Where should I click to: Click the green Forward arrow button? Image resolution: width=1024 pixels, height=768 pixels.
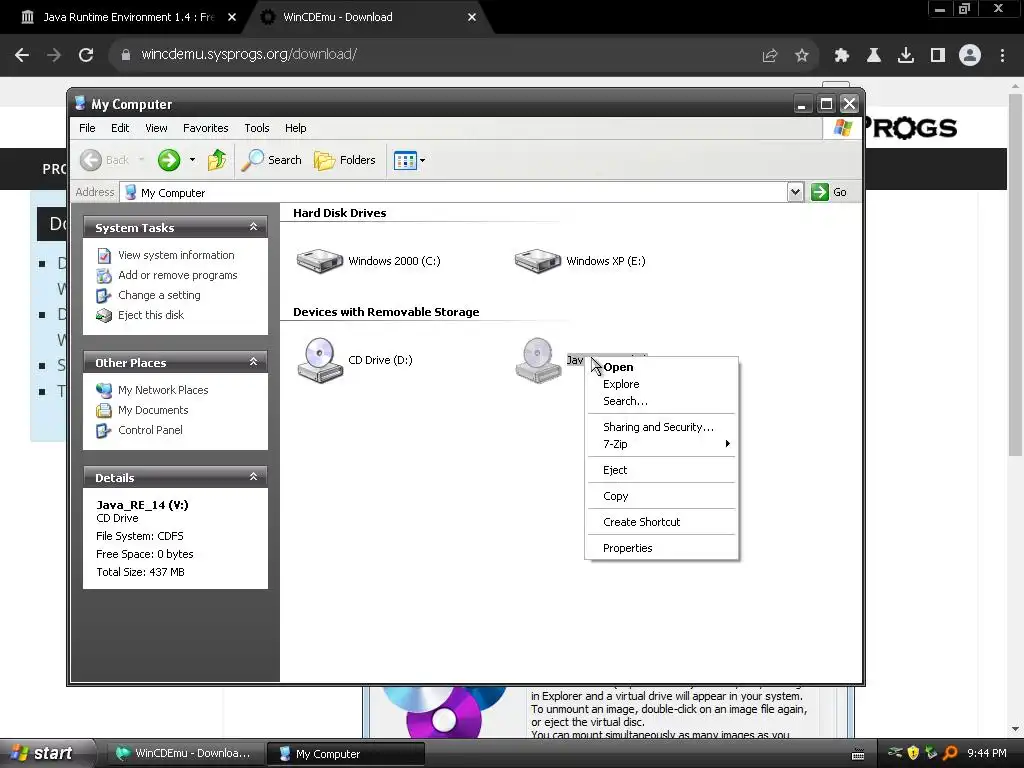[168, 160]
